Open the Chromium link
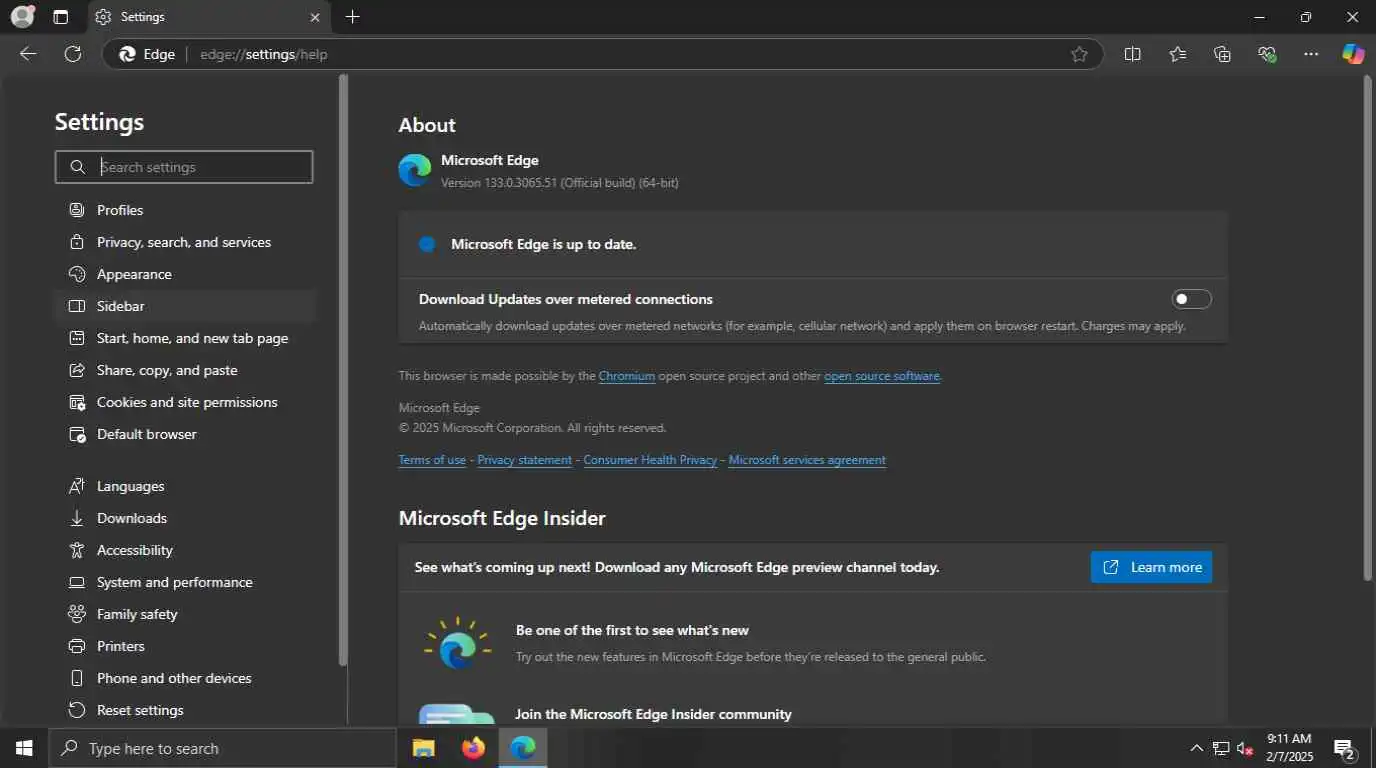This screenshot has height=768, width=1376. point(627,376)
